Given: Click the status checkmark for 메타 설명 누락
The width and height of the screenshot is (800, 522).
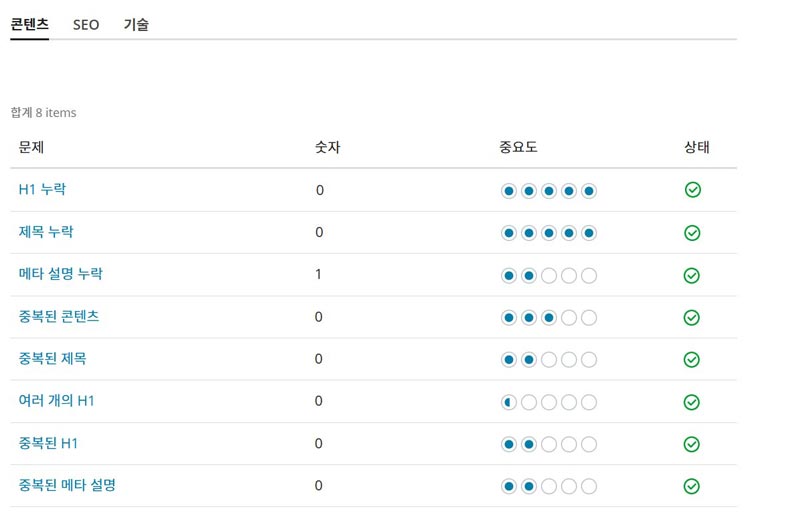Looking at the screenshot, I should coord(692,275).
